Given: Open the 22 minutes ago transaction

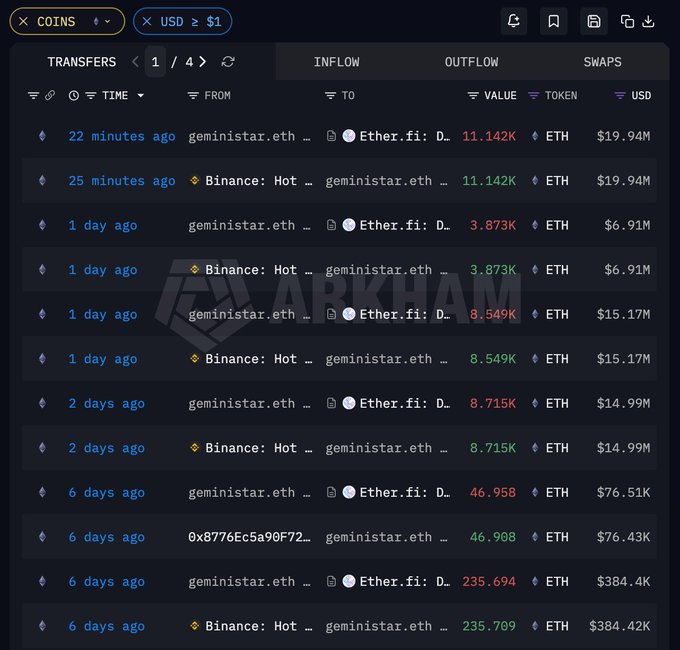Looking at the screenshot, I should coord(122,136).
